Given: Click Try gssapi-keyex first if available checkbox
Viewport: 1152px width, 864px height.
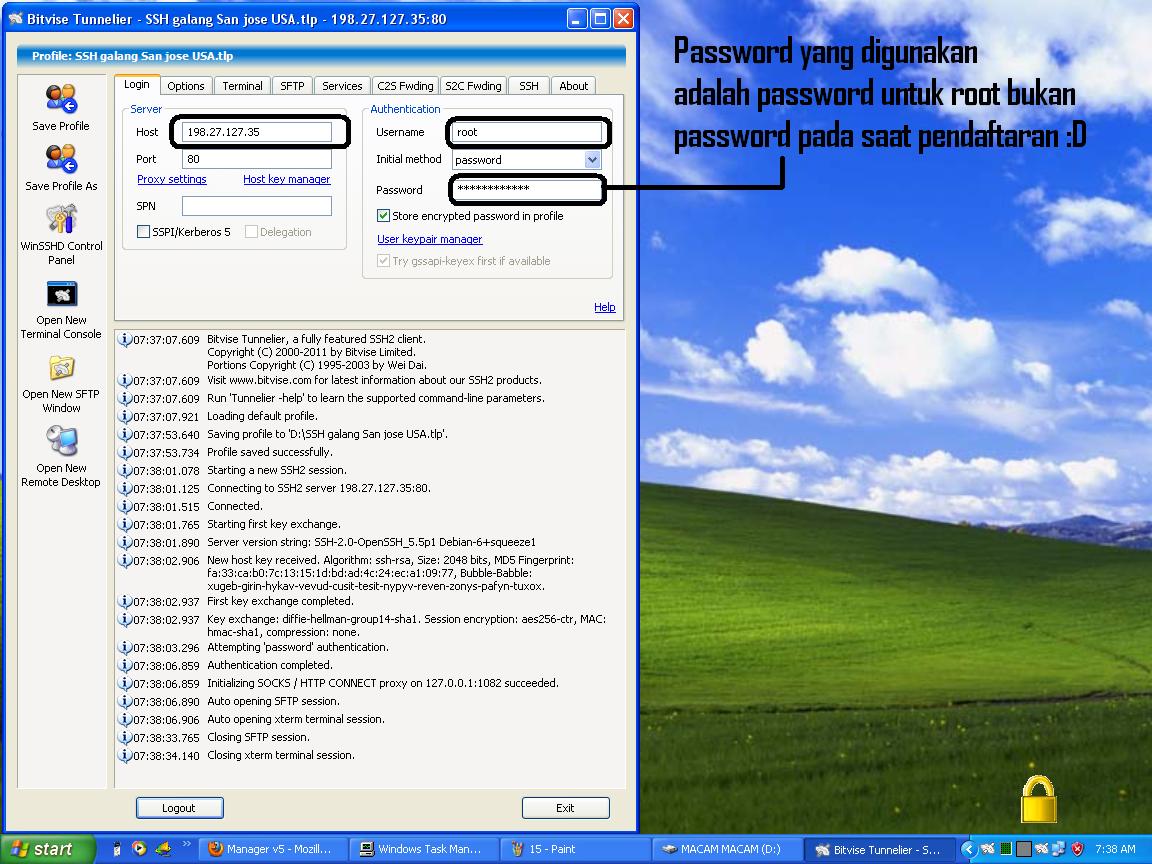Looking at the screenshot, I should [383, 261].
